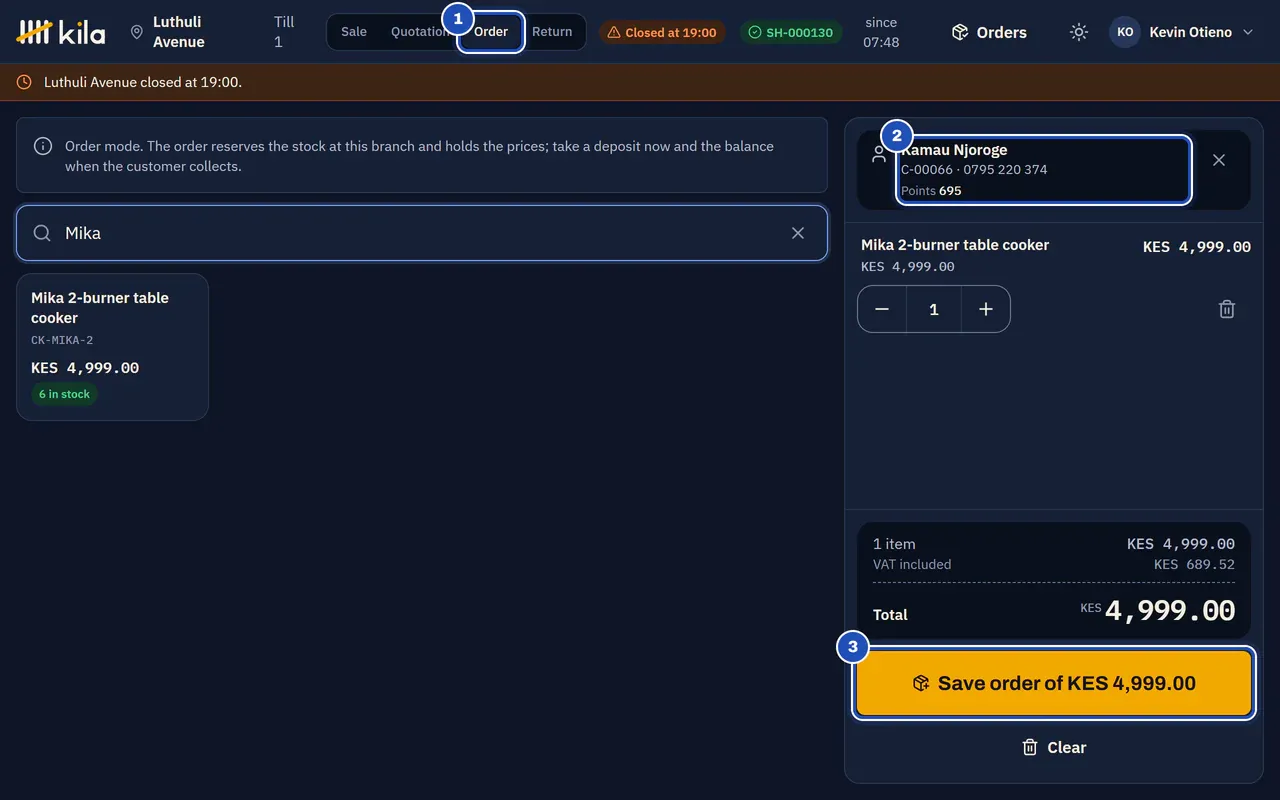
Task: Click the Closed at 19:00 warning badge
Action: click(663, 32)
